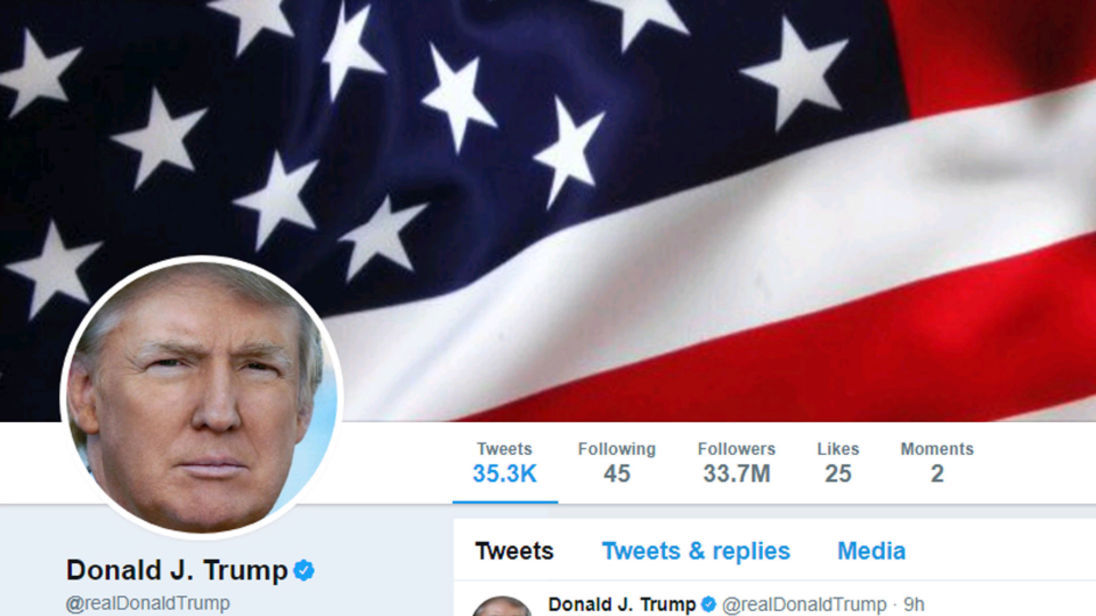View the 33.7M Followers list
Viewport: 1096px width, 616px height.
point(737,462)
